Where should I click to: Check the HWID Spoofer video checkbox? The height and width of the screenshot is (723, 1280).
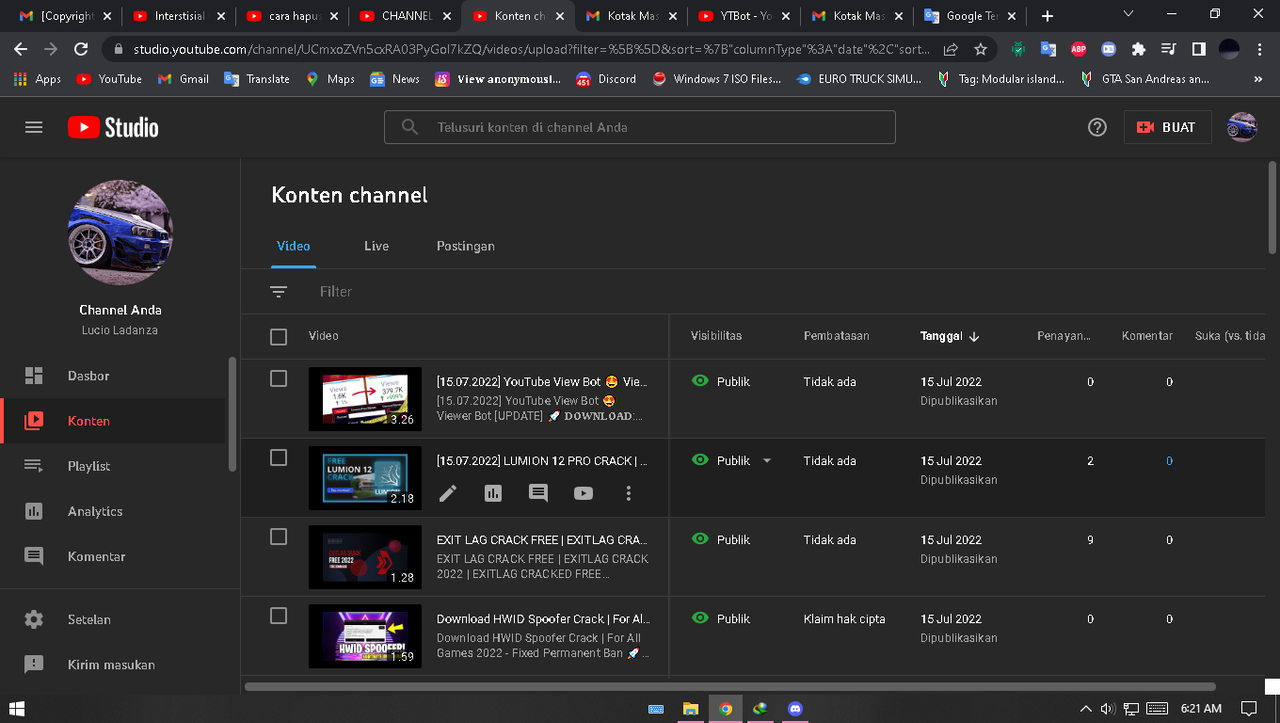[x=279, y=616]
